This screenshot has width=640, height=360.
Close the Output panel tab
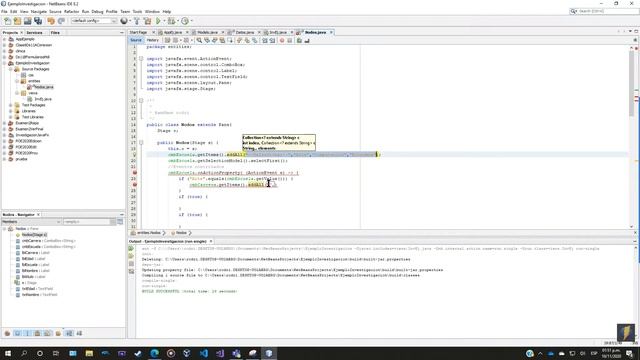coord(211,241)
